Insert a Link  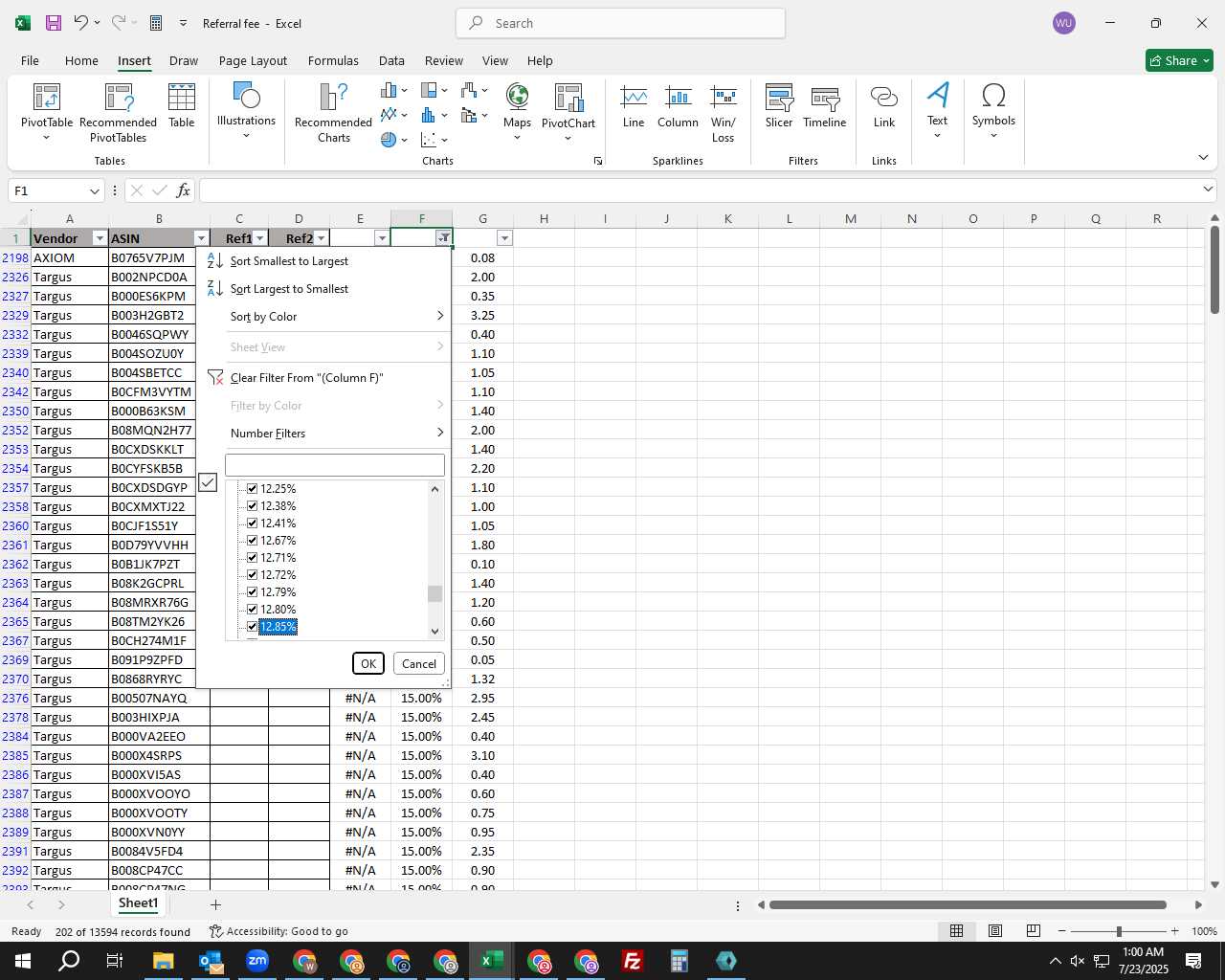point(884,107)
